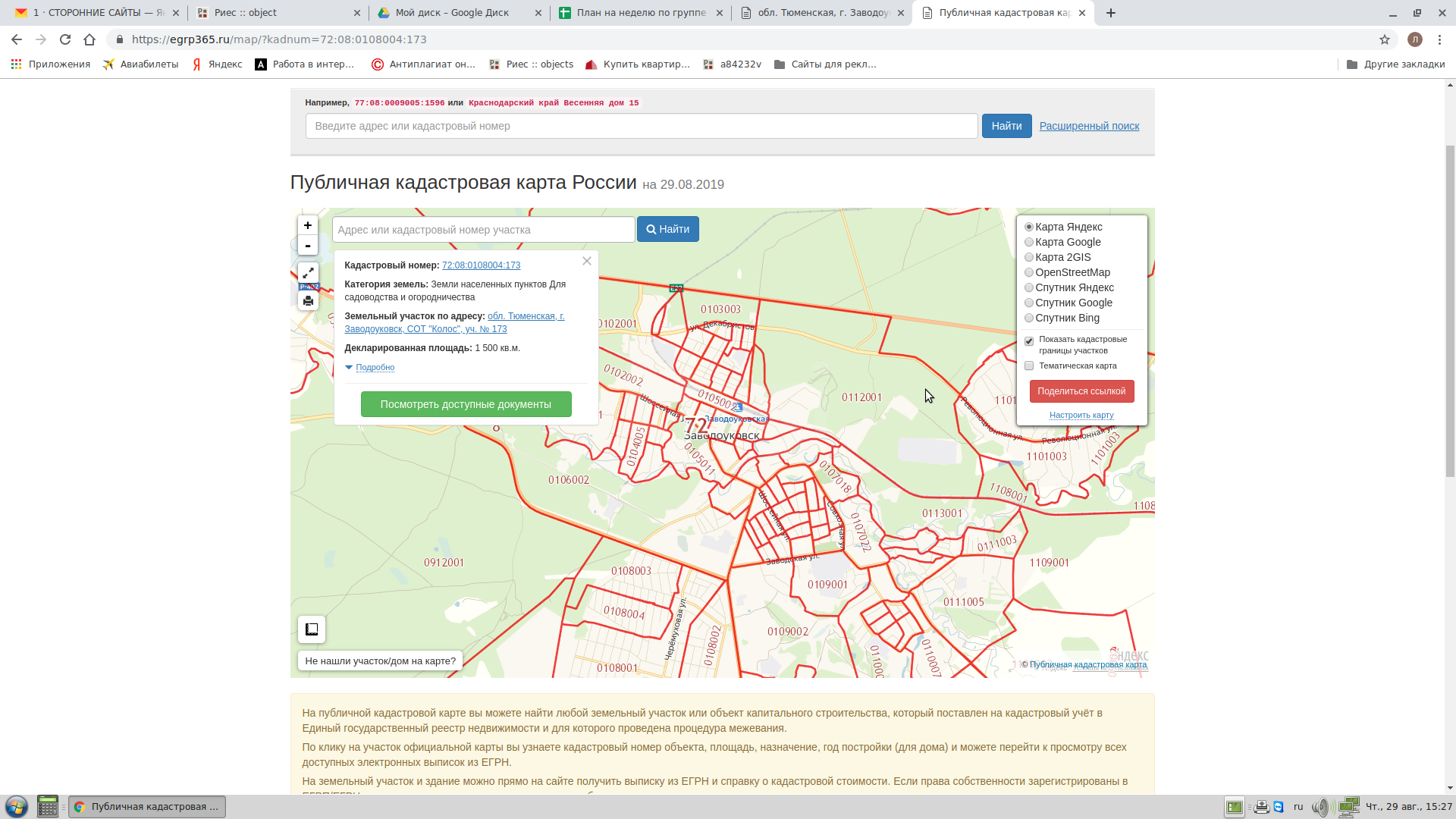Print the map via printer icon
1456x819 pixels.
308,301
